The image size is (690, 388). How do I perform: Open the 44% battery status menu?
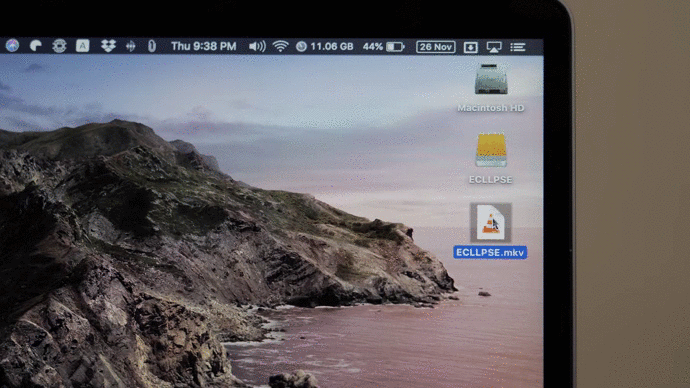tap(383, 47)
